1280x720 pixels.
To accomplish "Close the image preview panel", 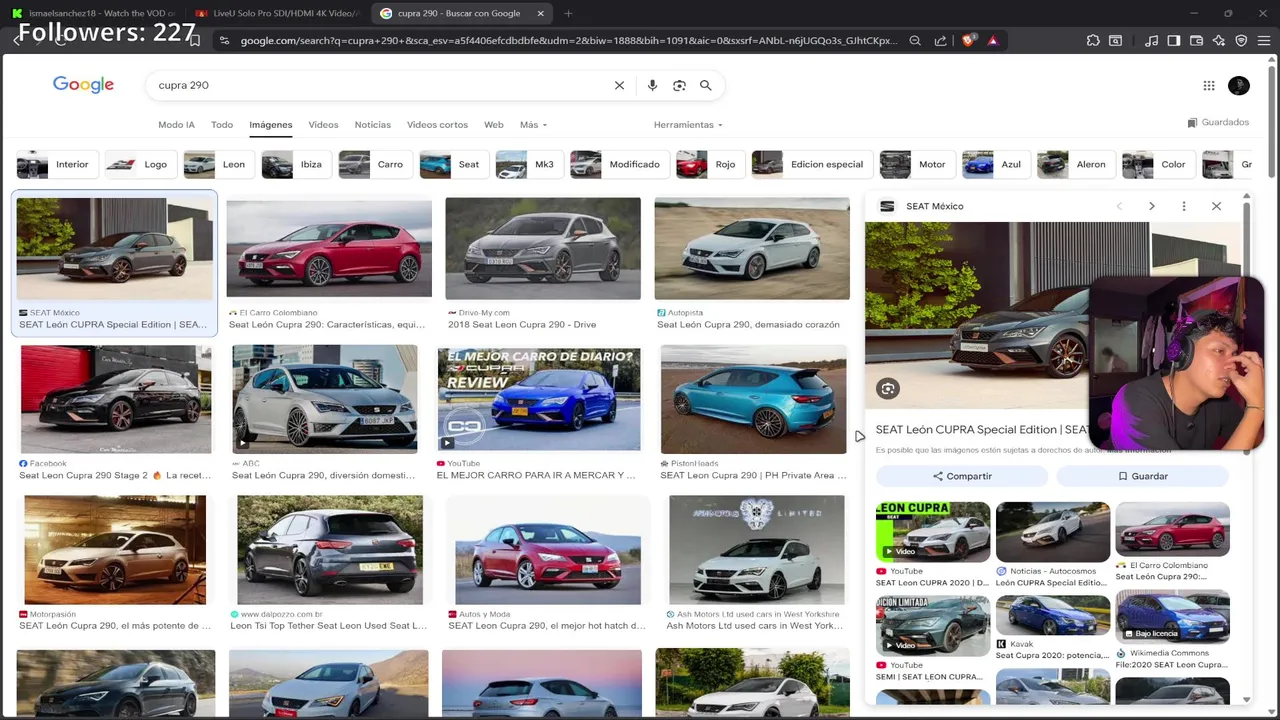I will (x=1216, y=206).
